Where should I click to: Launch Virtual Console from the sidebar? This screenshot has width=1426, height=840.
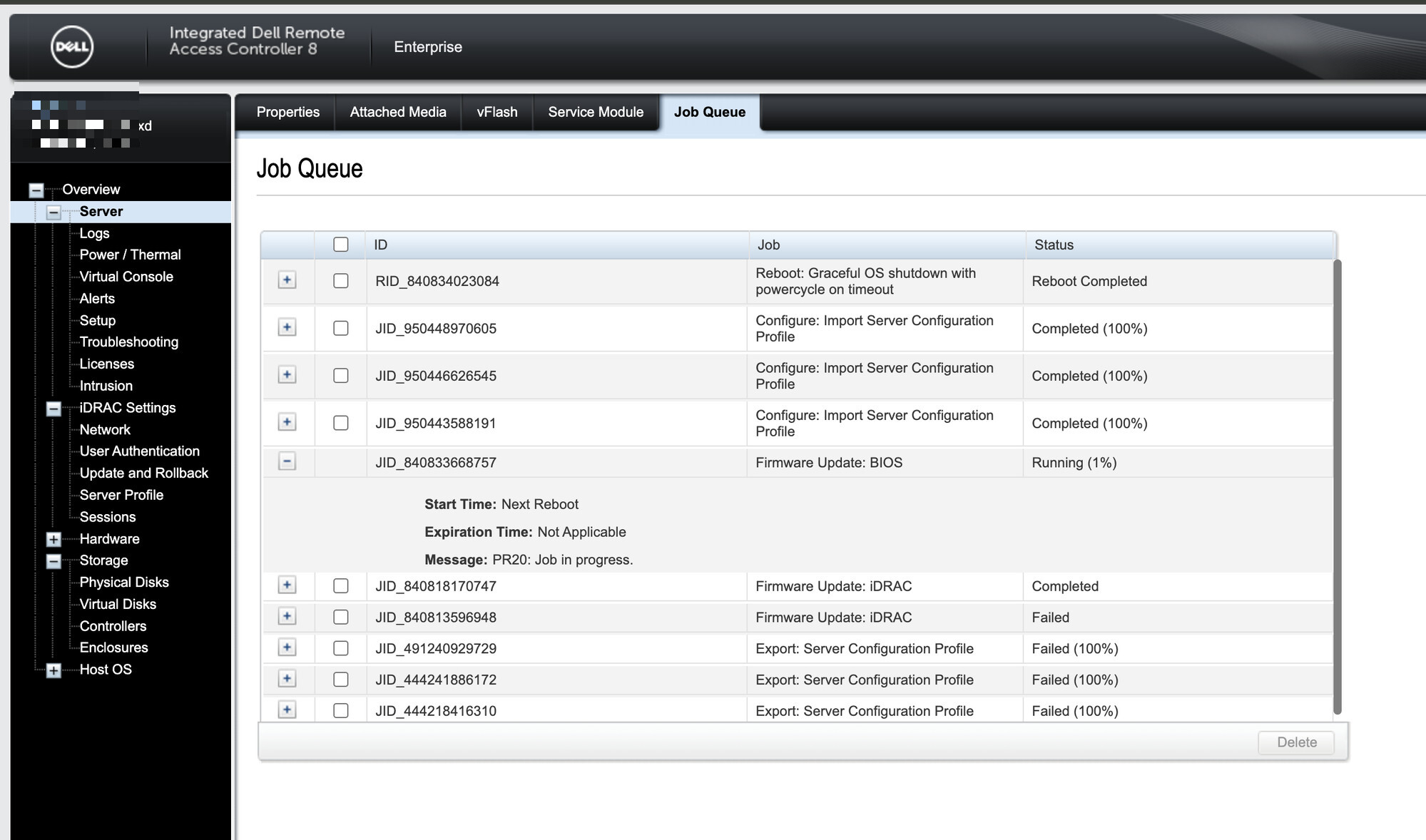pyautogui.click(x=126, y=277)
